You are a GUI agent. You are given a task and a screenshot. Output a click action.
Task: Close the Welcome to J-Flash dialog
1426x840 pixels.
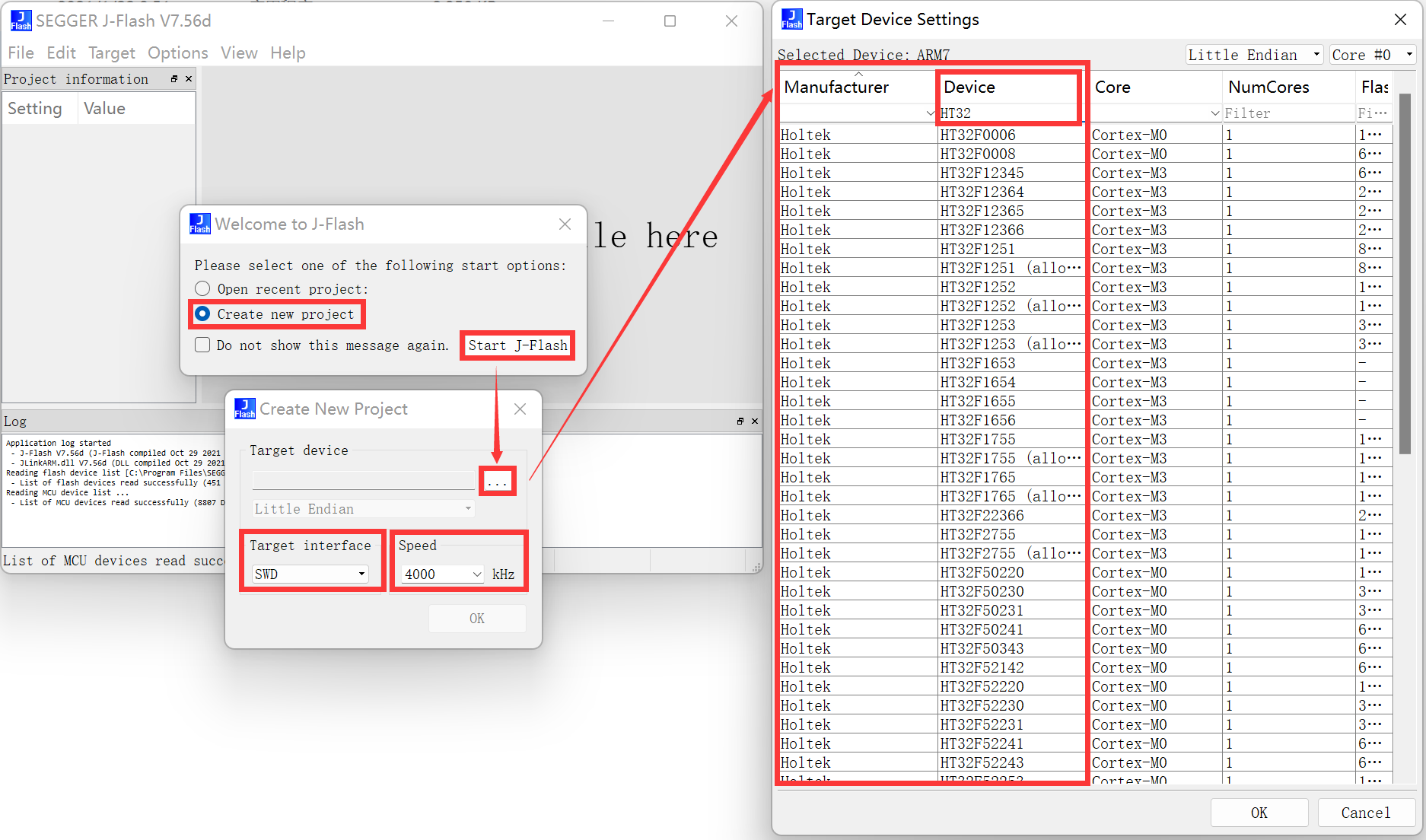pyautogui.click(x=565, y=224)
